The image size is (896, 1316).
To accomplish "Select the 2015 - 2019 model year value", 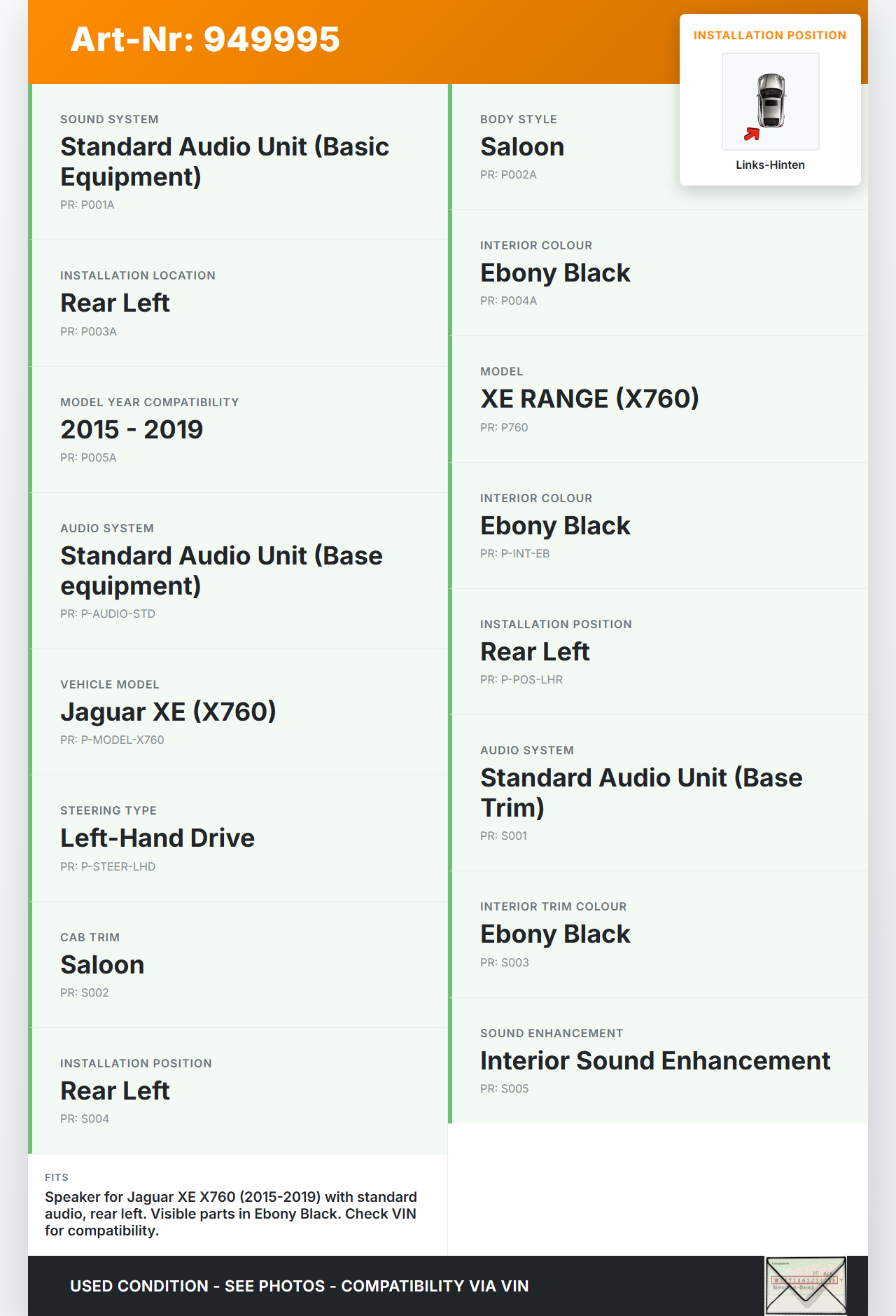I will [132, 429].
